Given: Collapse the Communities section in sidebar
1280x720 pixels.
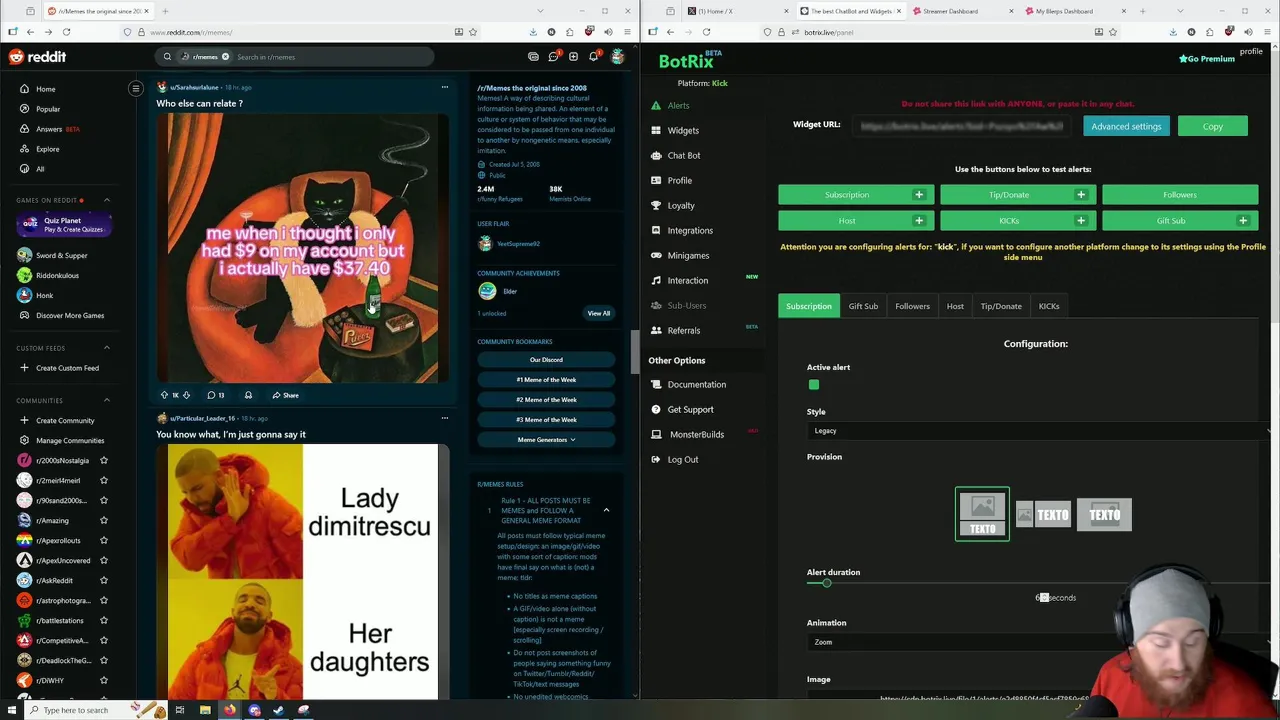Looking at the screenshot, I should [107, 400].
